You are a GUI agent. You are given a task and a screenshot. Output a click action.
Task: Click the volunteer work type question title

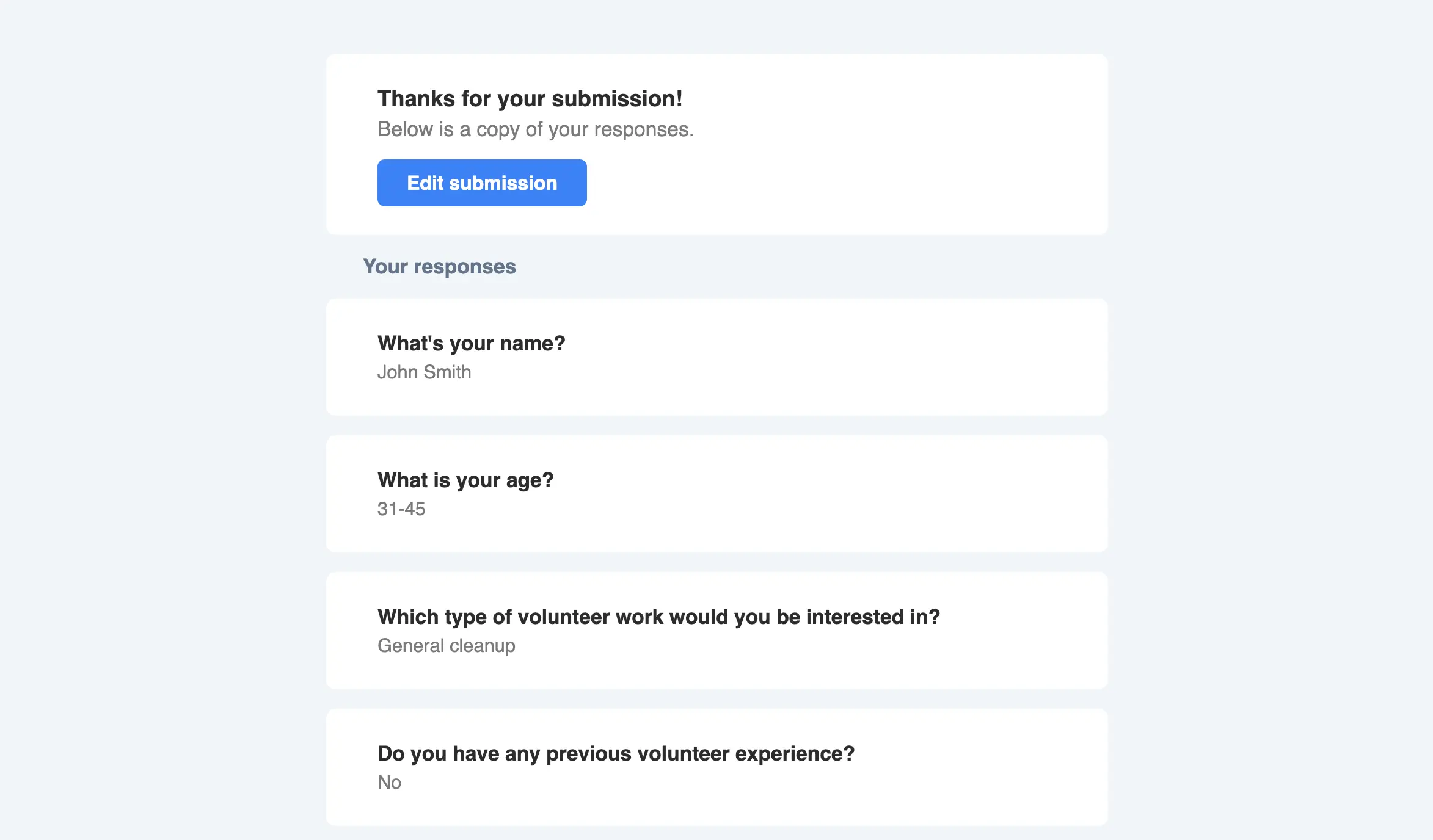(x=658, y=617)
